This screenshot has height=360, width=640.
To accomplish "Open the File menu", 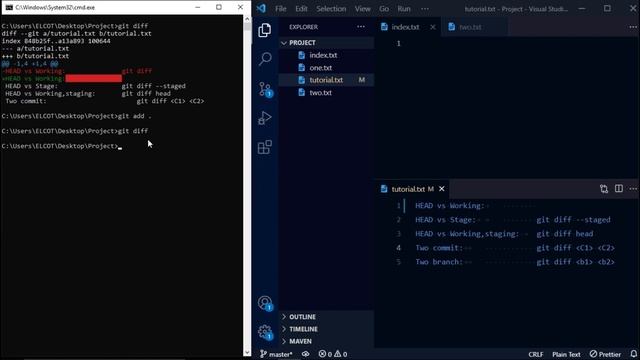I will click(280, 9).
